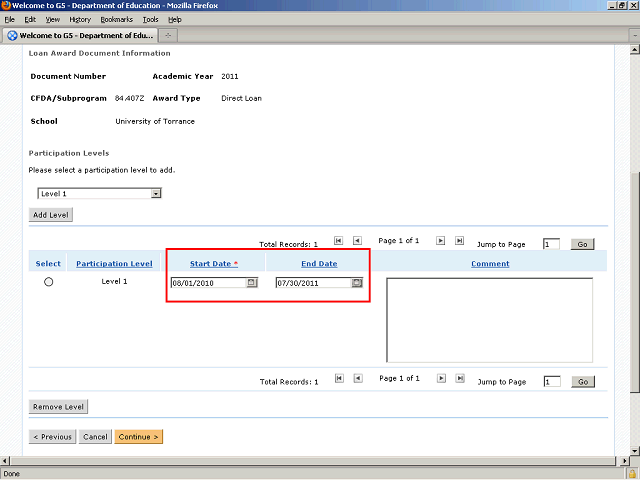Click the Comment text area
This screenshot has width=640, height=480.
pyautogui.click(x=489, y=320)
